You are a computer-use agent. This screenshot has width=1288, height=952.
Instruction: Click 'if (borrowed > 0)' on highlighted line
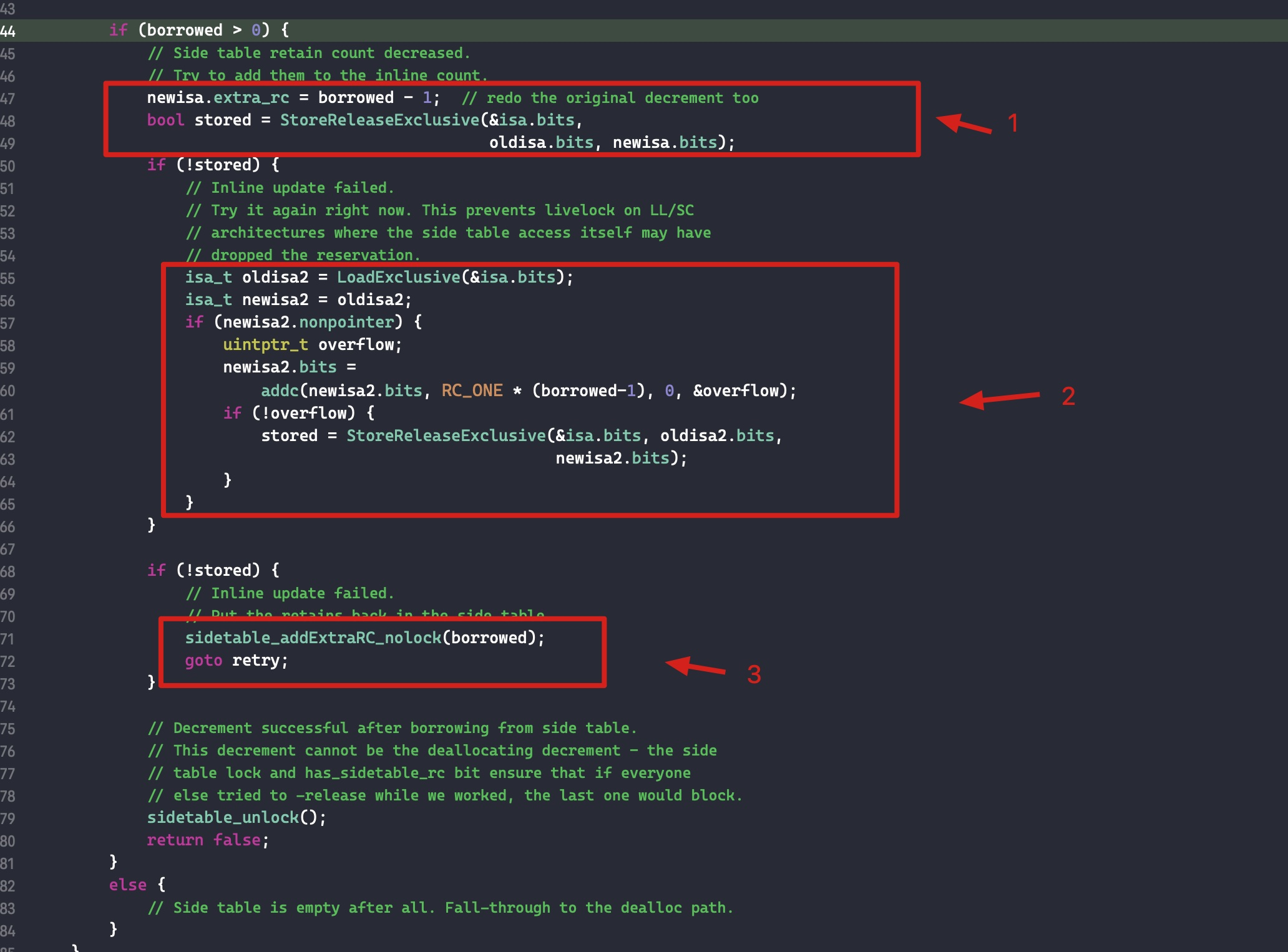click(x=198, y=30)
